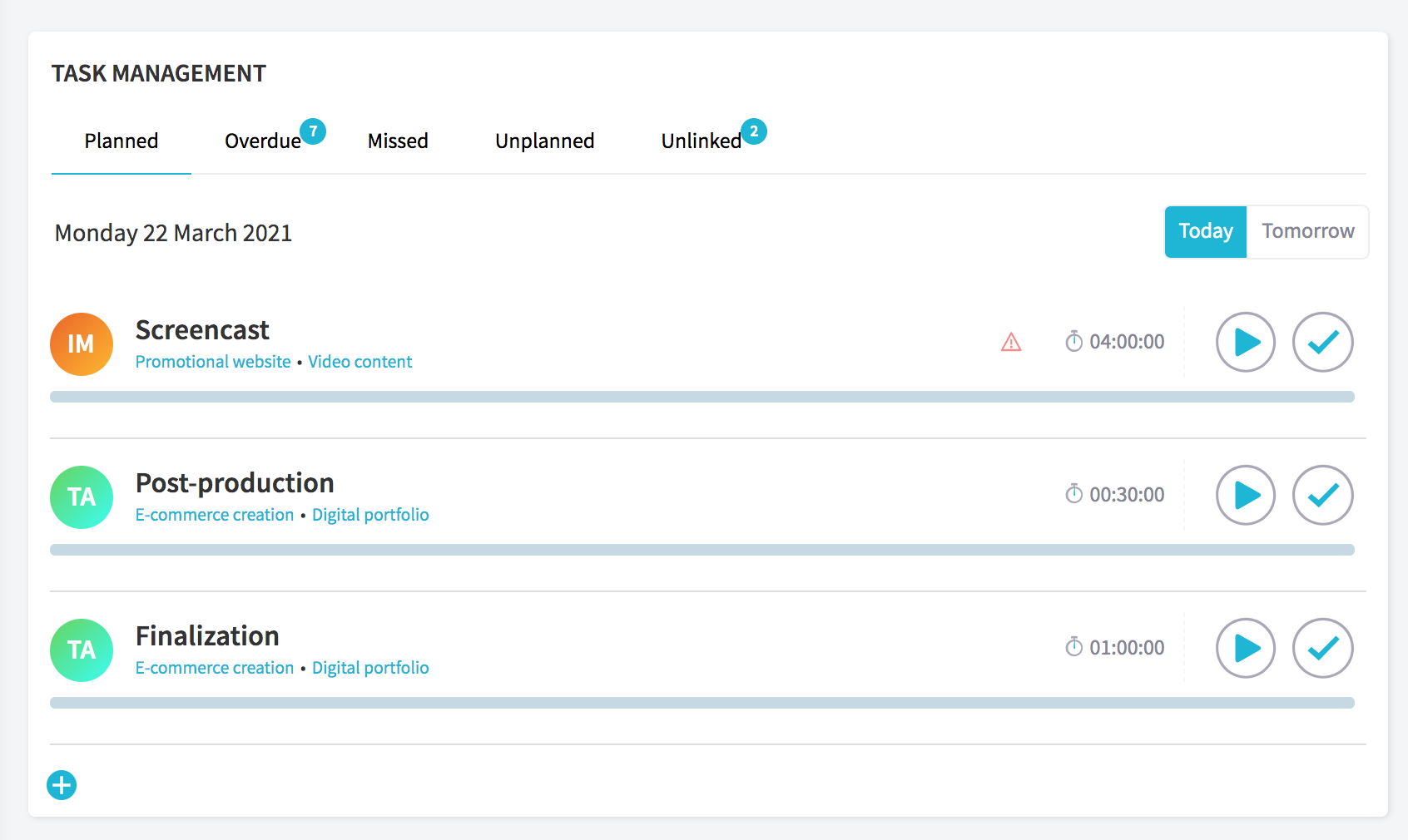Open Post-production's Digital portfolio link

point(370,515)
